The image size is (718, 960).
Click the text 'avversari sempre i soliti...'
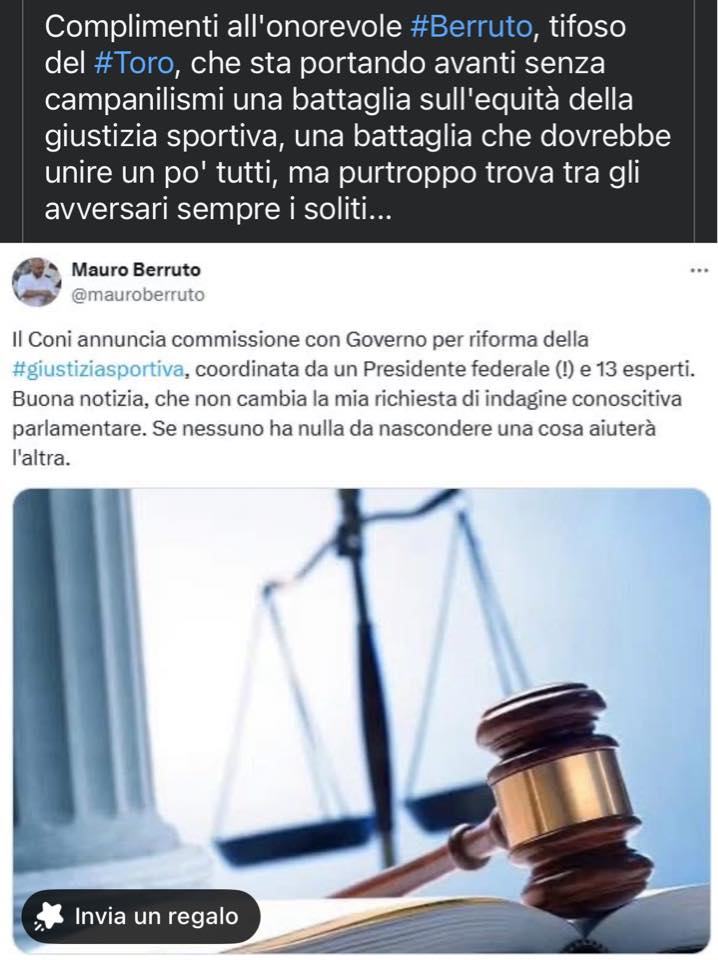pyautogui.click(x=218, y=210)
